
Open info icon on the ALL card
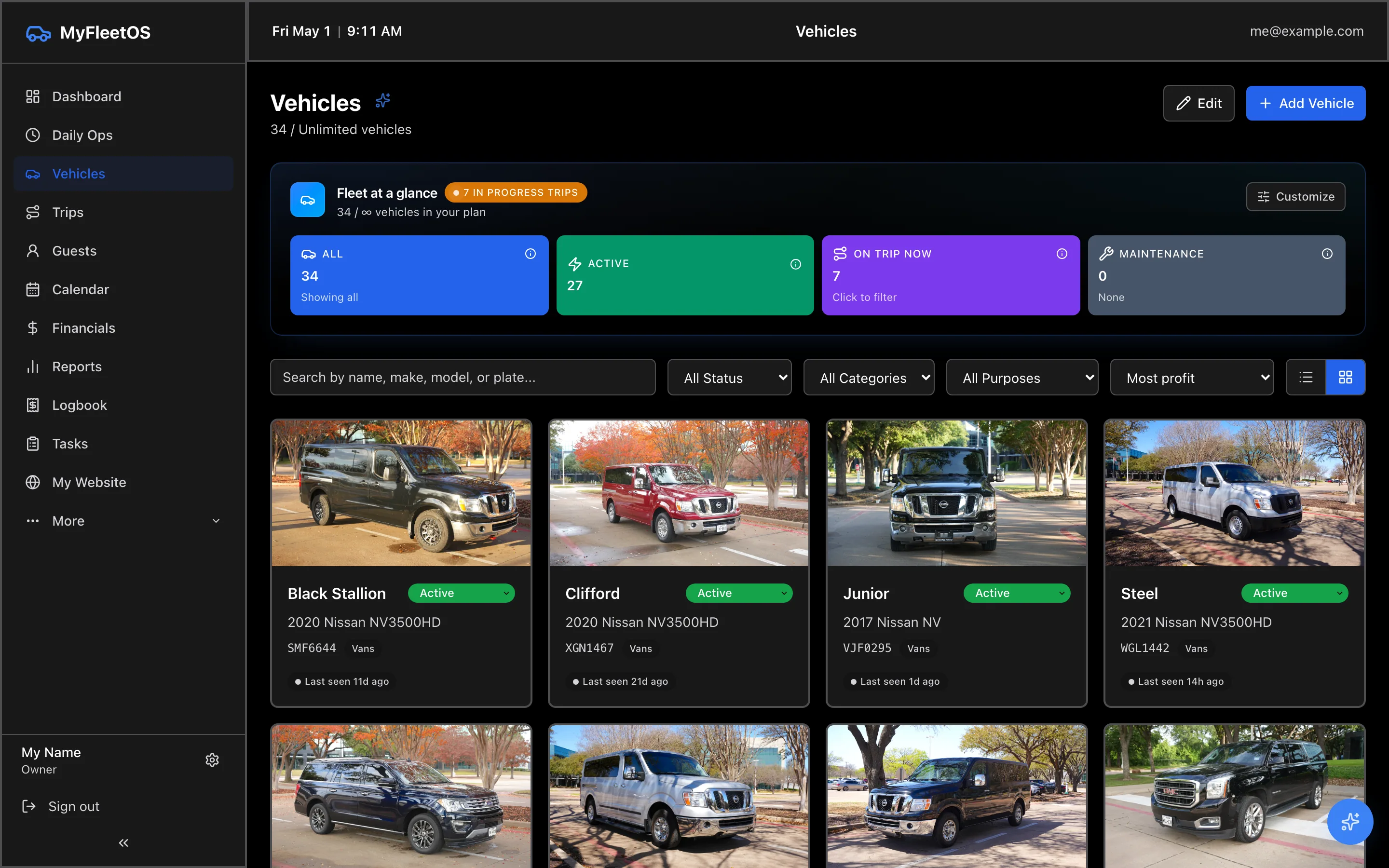pos(531,254)
